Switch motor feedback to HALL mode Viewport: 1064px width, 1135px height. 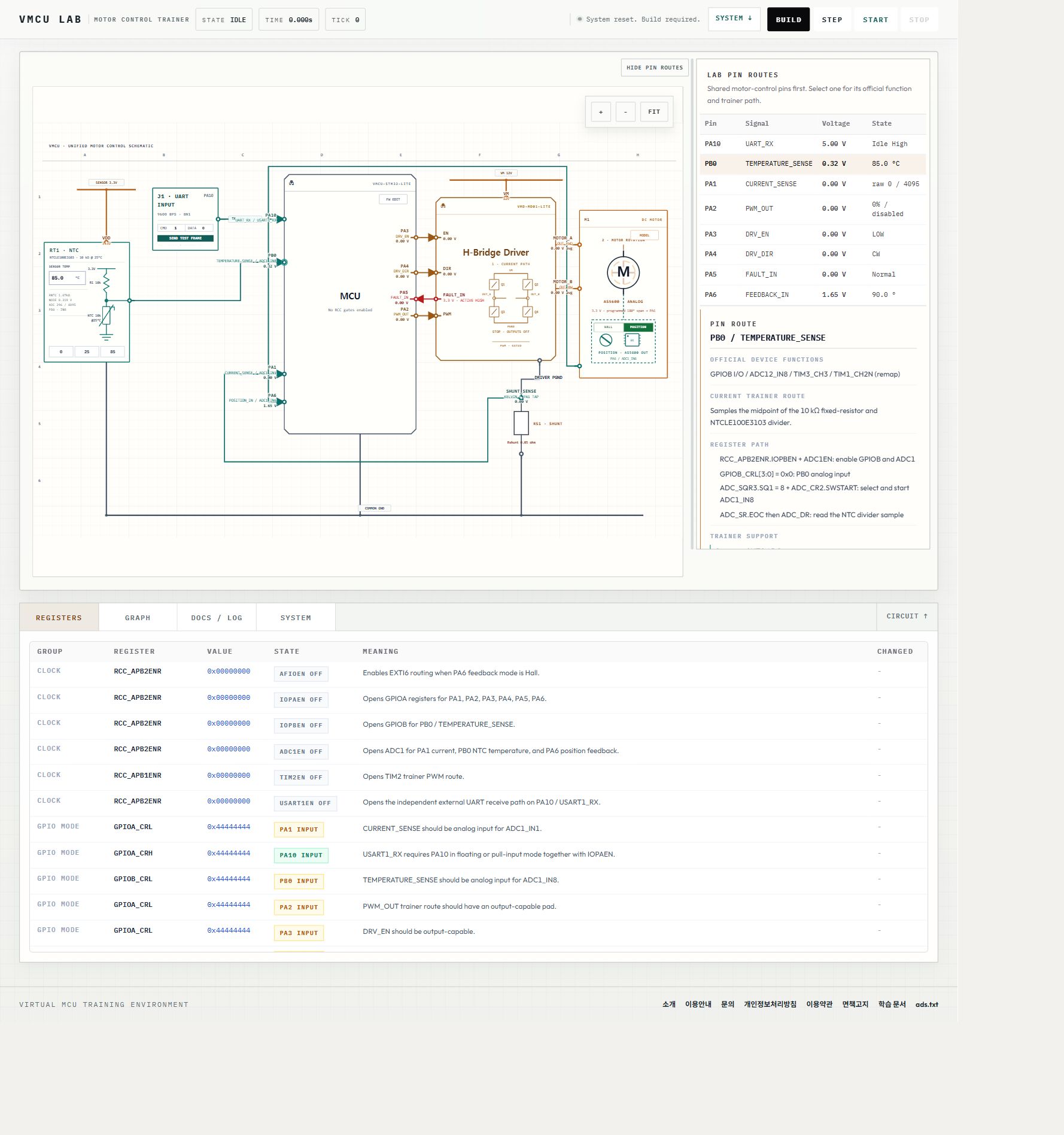tap(609, 327)
